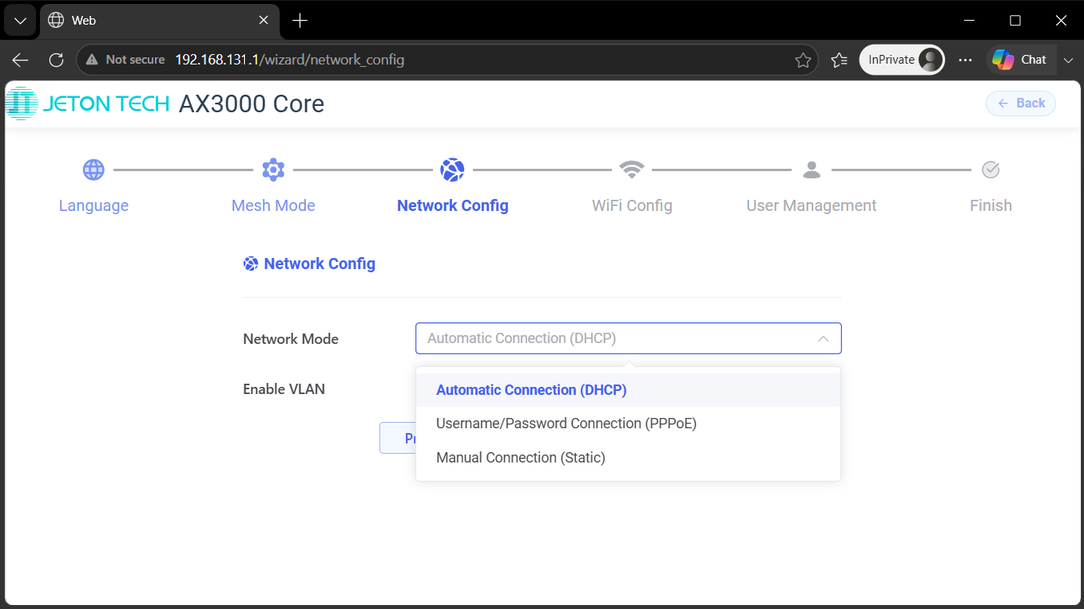This screenshot has height=609, width=1084.
Task: Go to the Language step label
Action: pos(93,205)
